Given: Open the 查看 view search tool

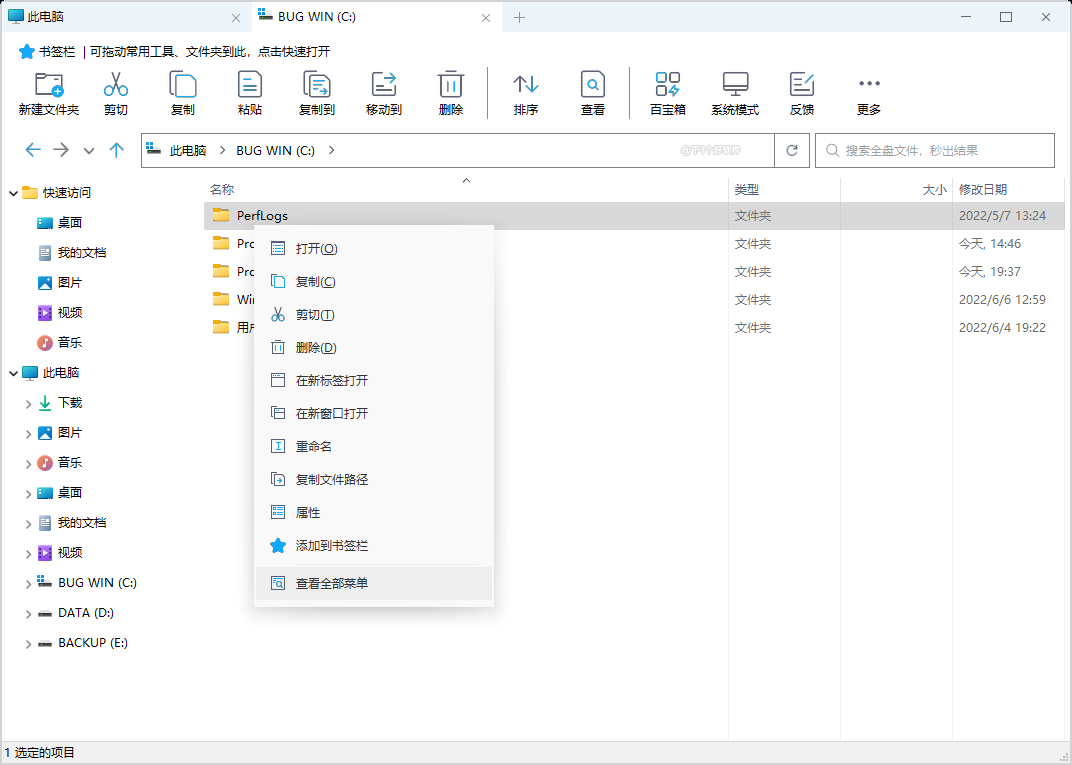Looking at the screenshot, I should click(x=592, y=92).
